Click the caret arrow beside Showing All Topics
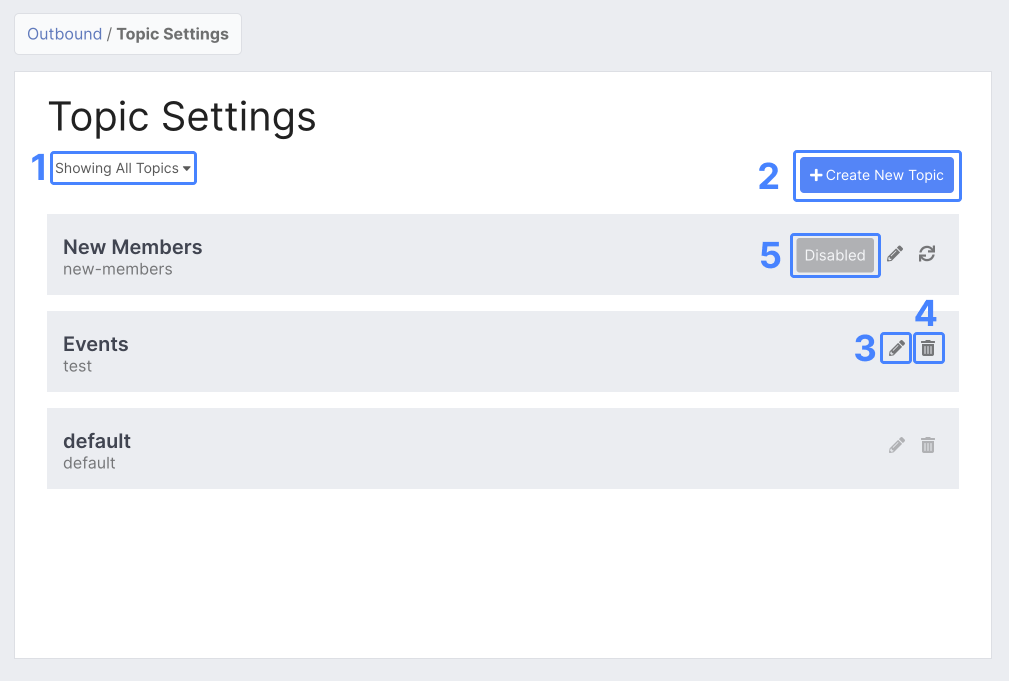 187,169
